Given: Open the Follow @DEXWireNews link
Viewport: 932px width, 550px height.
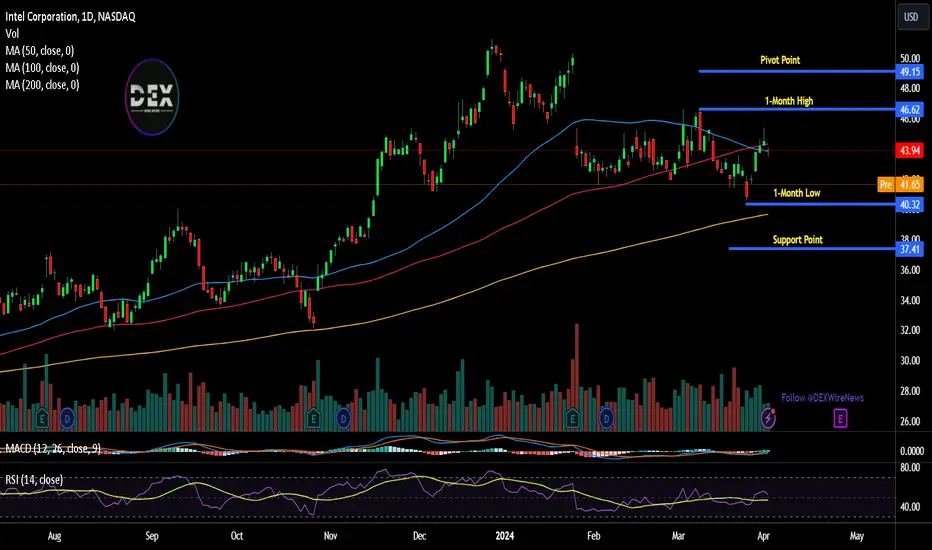Looking at the screenshot, I should point(822,398).
